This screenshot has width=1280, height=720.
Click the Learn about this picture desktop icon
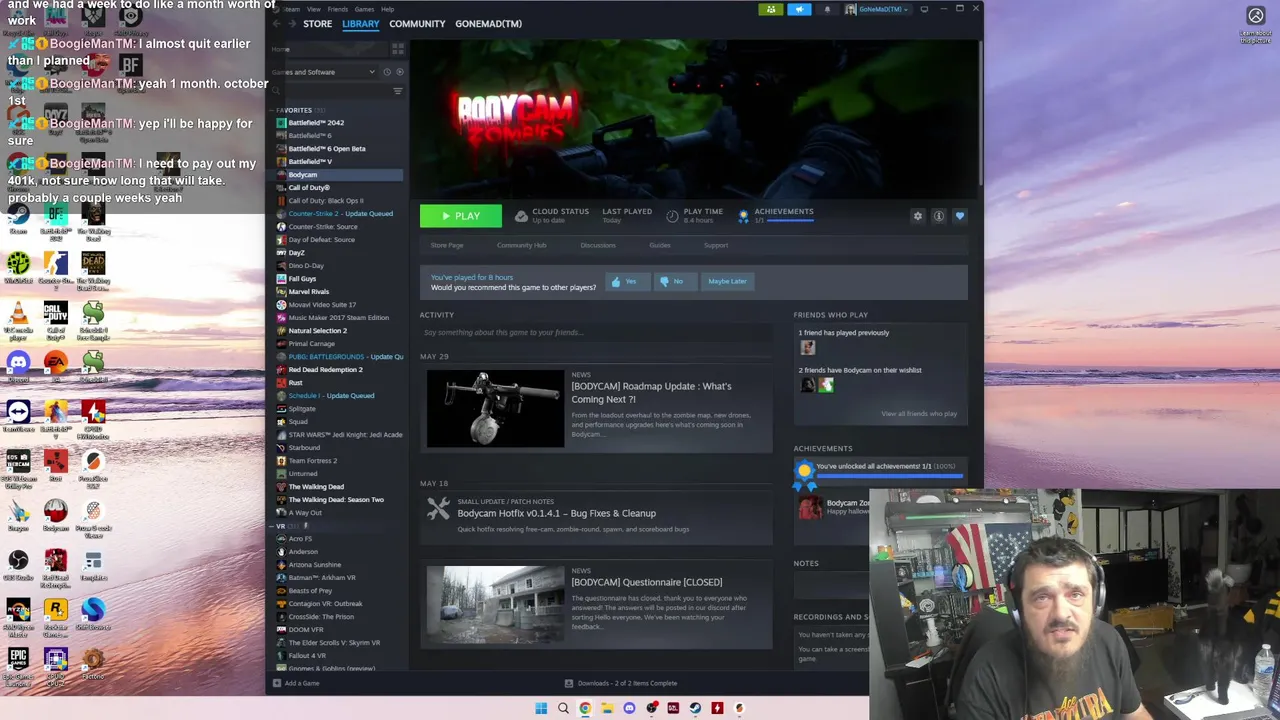(1256, 24)
